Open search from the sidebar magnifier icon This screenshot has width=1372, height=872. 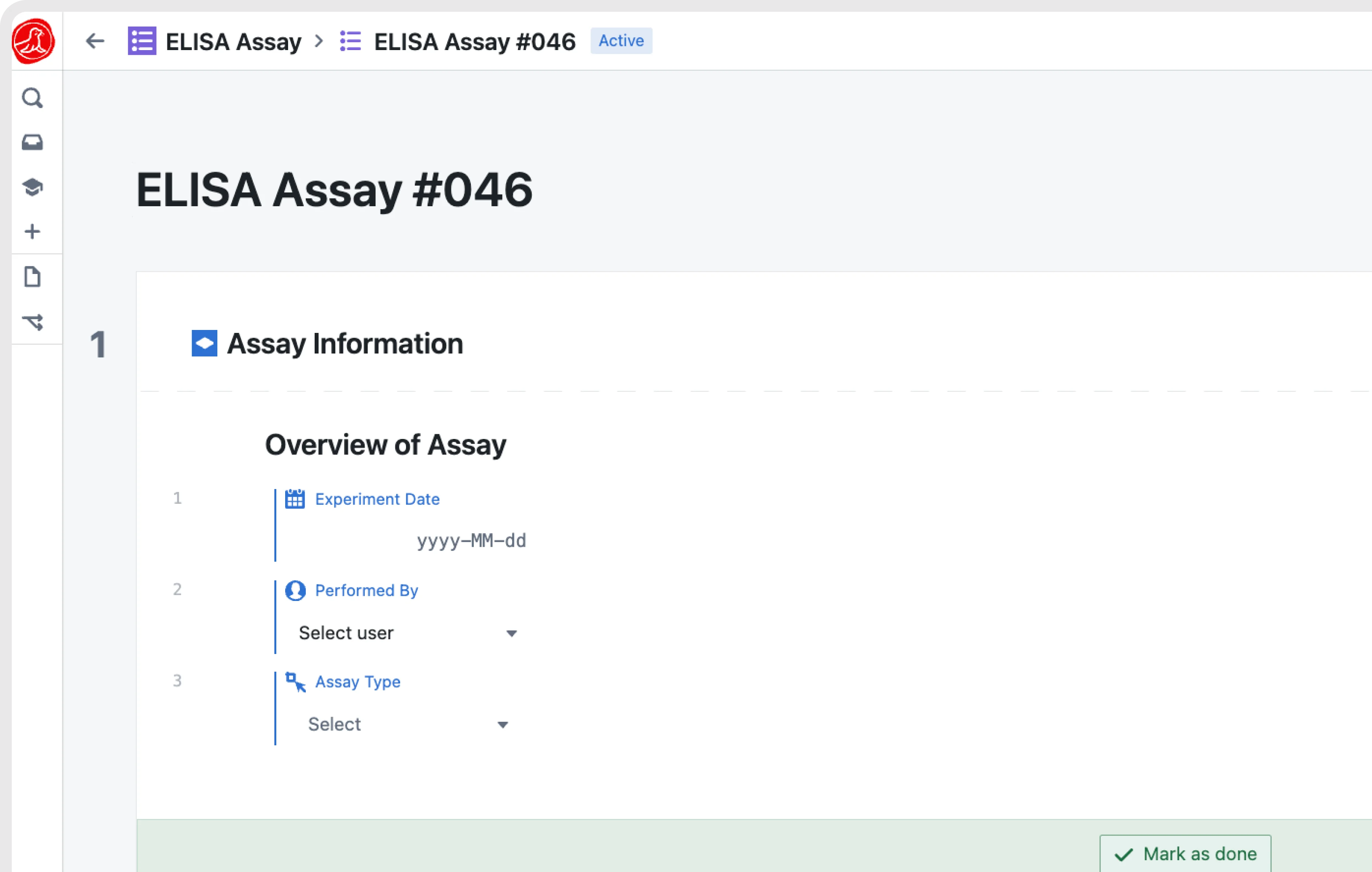(x=32, y=98)
